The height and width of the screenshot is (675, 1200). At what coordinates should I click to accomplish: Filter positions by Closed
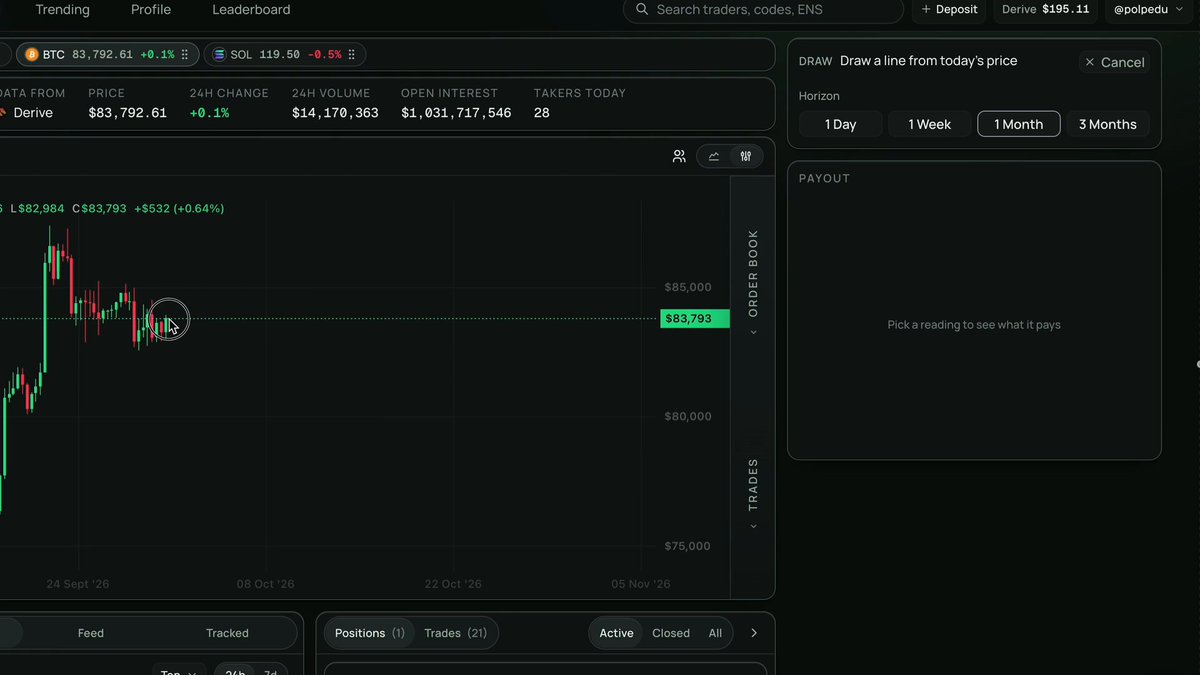(x=671, y=633)
